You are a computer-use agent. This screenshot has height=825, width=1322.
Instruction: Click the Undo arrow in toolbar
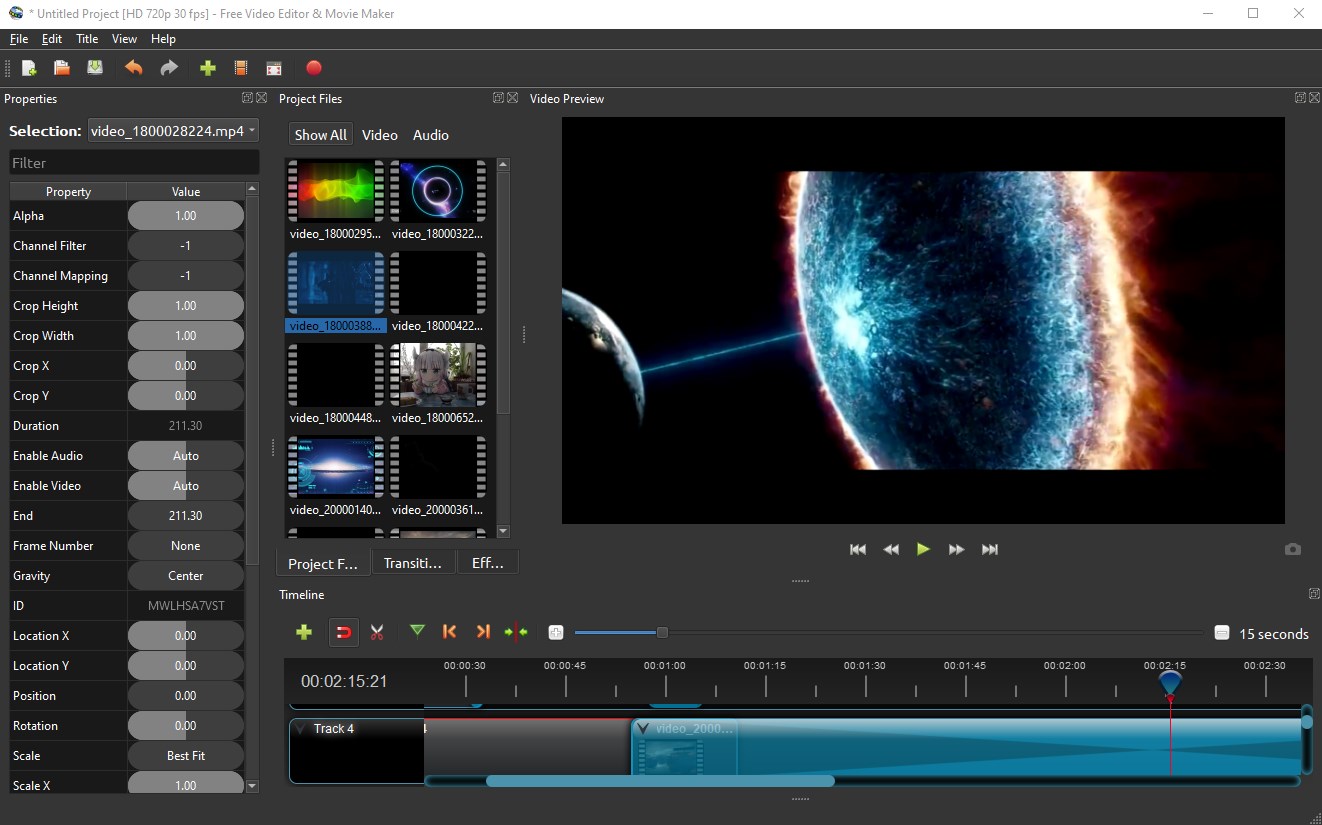point(133,68)
